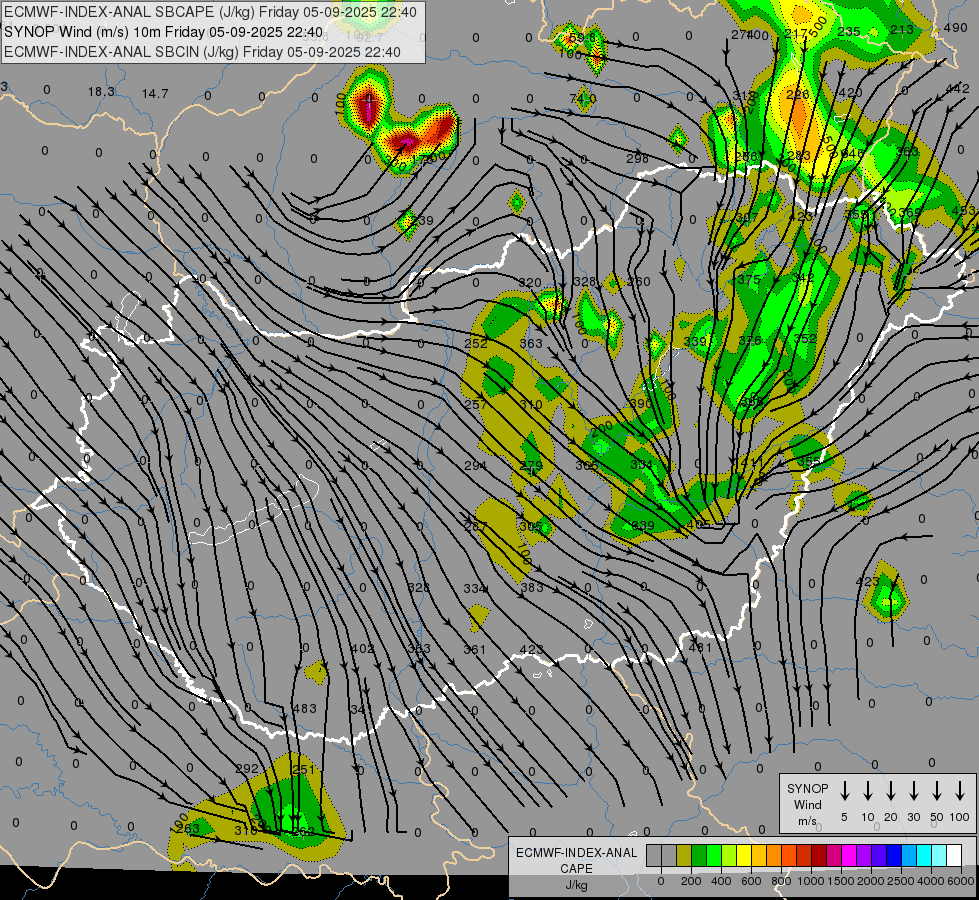Click the 20 m/s wind arrow in legend
This screenshot has width=979, height=900.
(x=891, y=791)
